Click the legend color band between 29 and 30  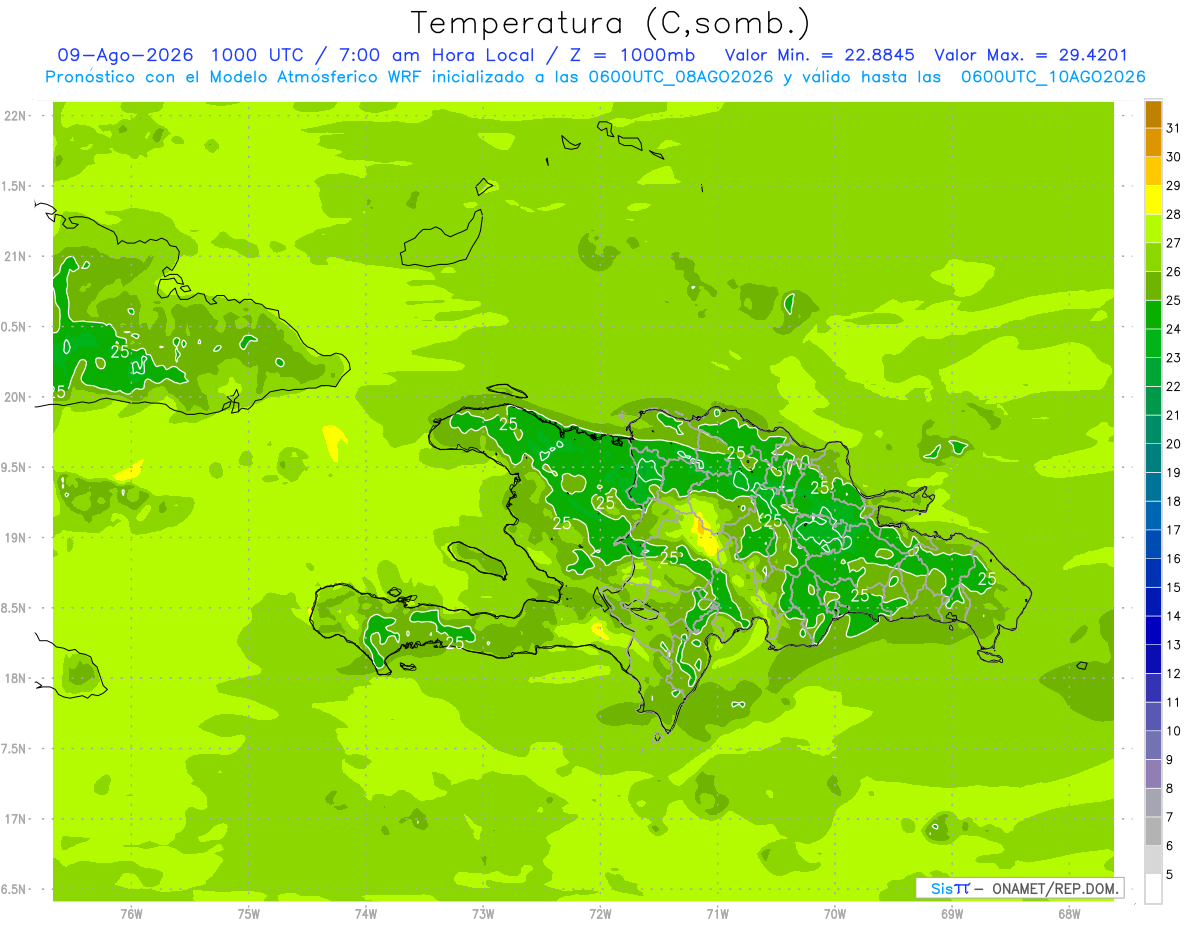tap(1153, 171)
